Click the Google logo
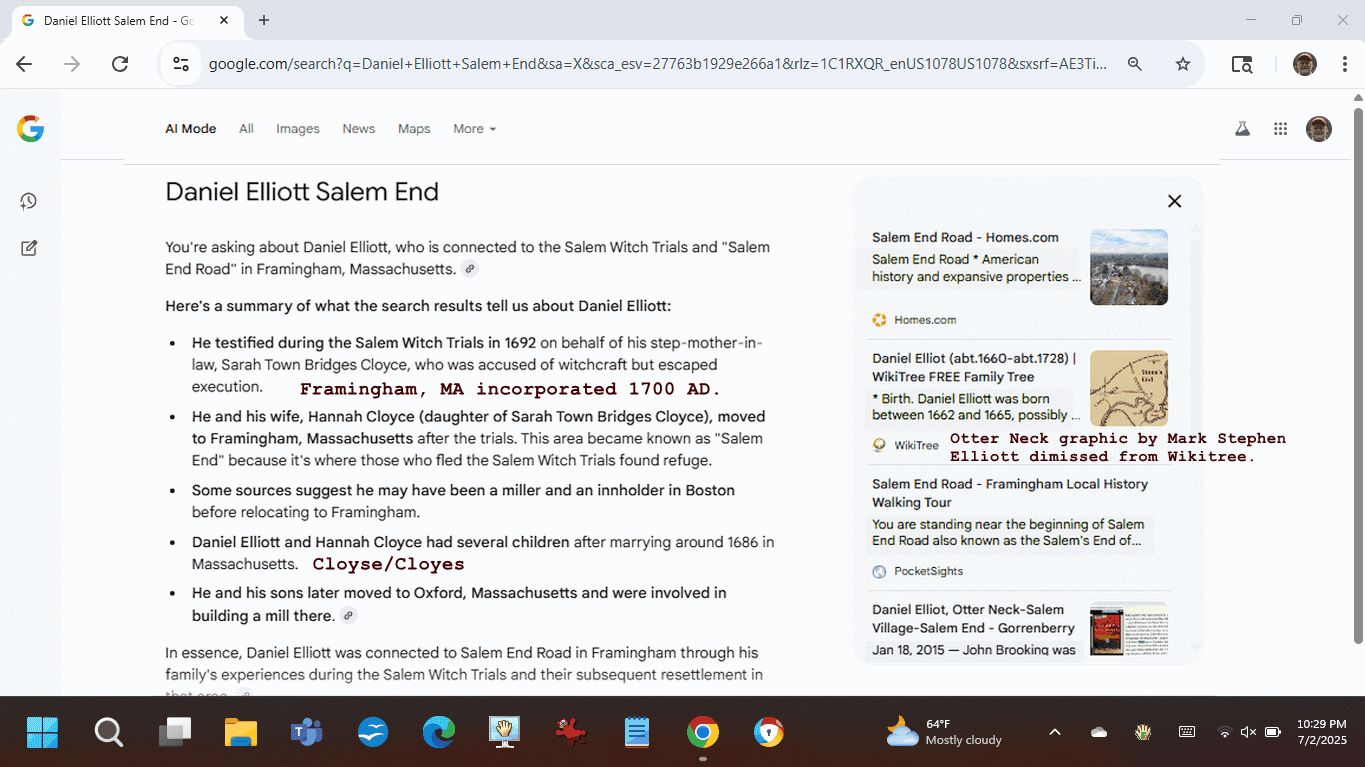 tap(30, 129)
